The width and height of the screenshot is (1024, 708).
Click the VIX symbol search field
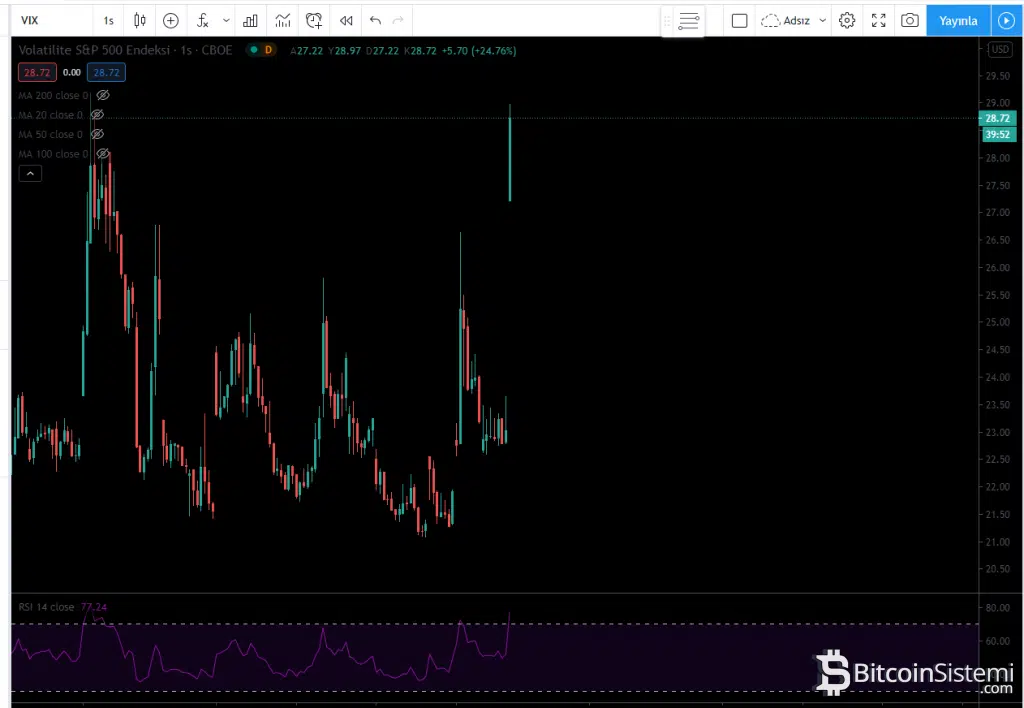pos(50,20)
